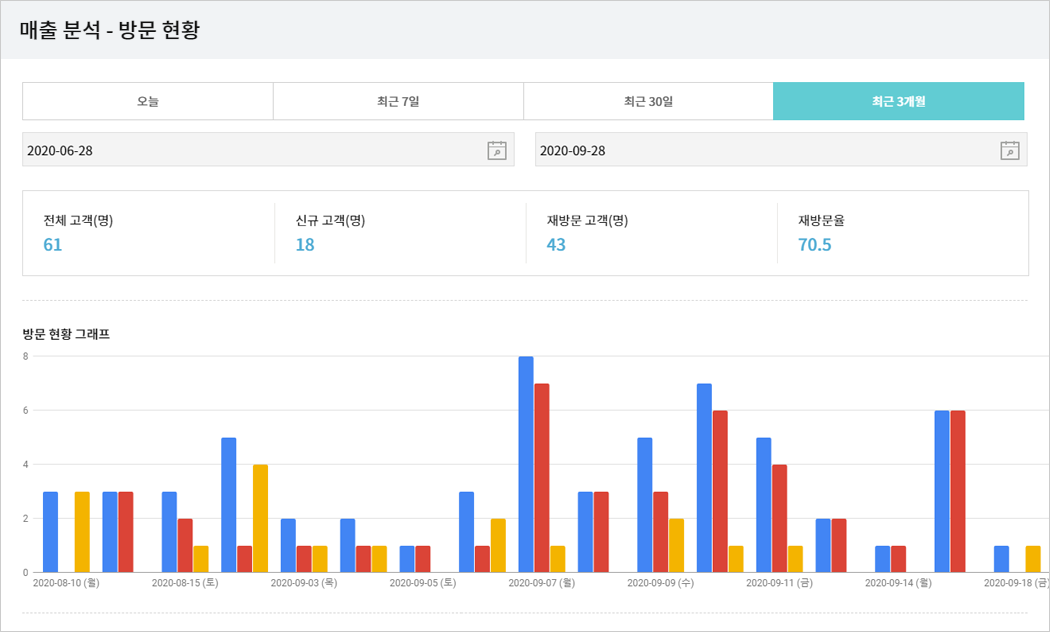
Task: Click the 재방문율 value 70.5
Action: click(x=814, y=245)
